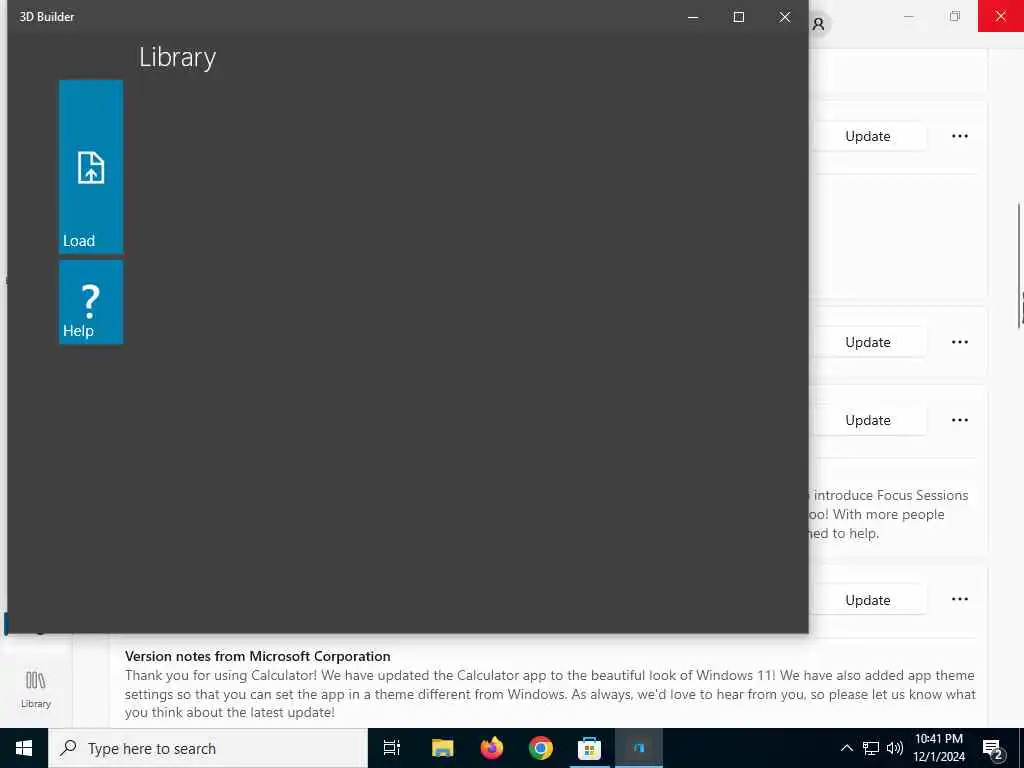Open more options beside the first Update button

[x=959, y=136]
